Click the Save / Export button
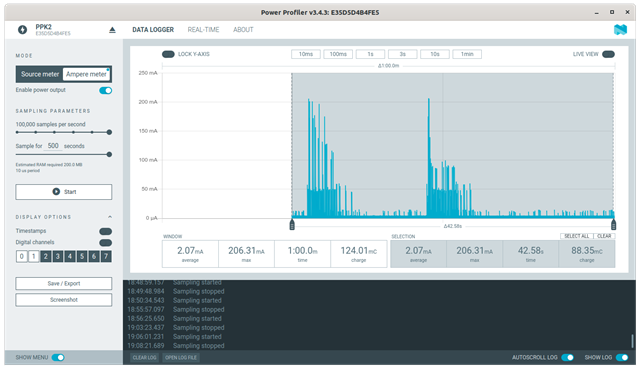Image resolution: width=640 pixels, height=369 pixels. (64, 284)
